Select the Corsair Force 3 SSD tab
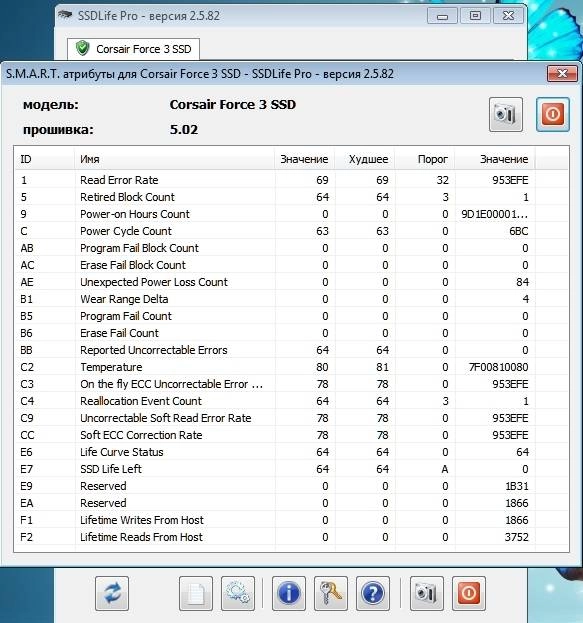 click(x=134, y=49)
